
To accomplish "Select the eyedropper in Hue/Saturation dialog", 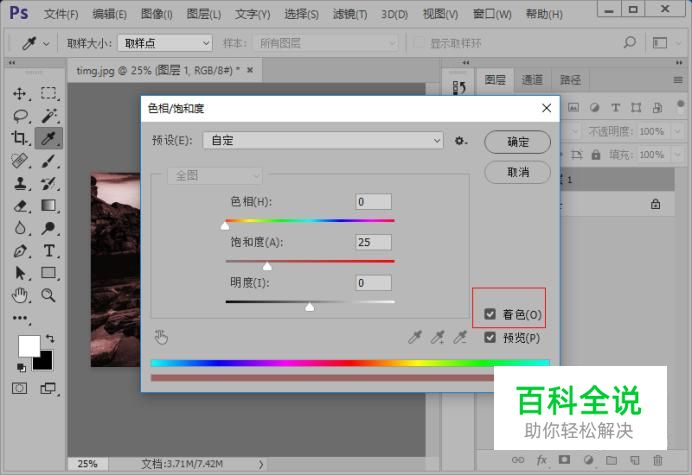I will click(414, 337).
